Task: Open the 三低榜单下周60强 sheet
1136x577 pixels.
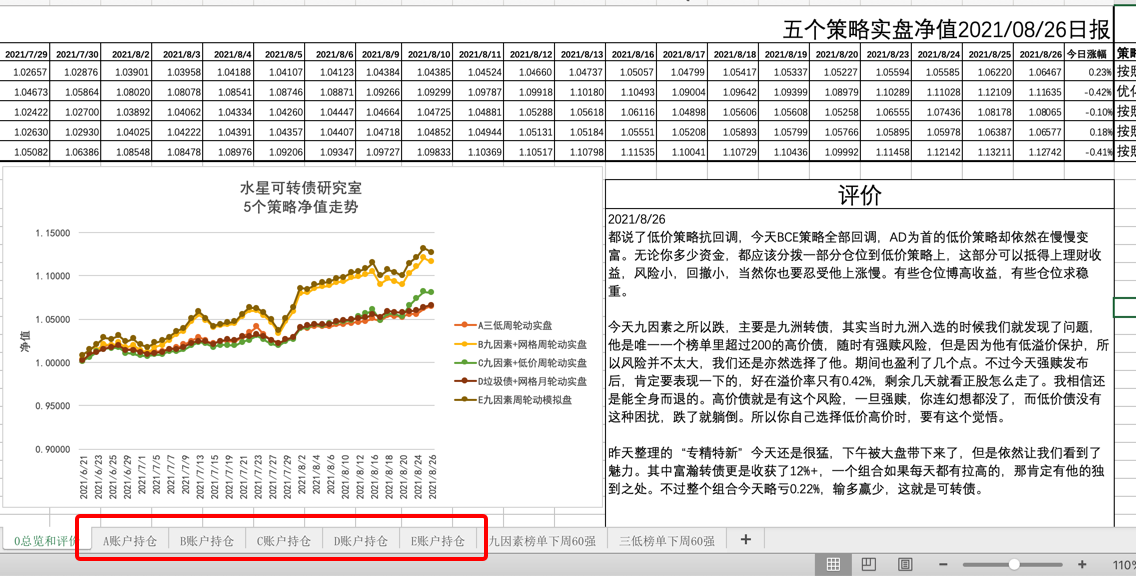Action: point(667,541)
